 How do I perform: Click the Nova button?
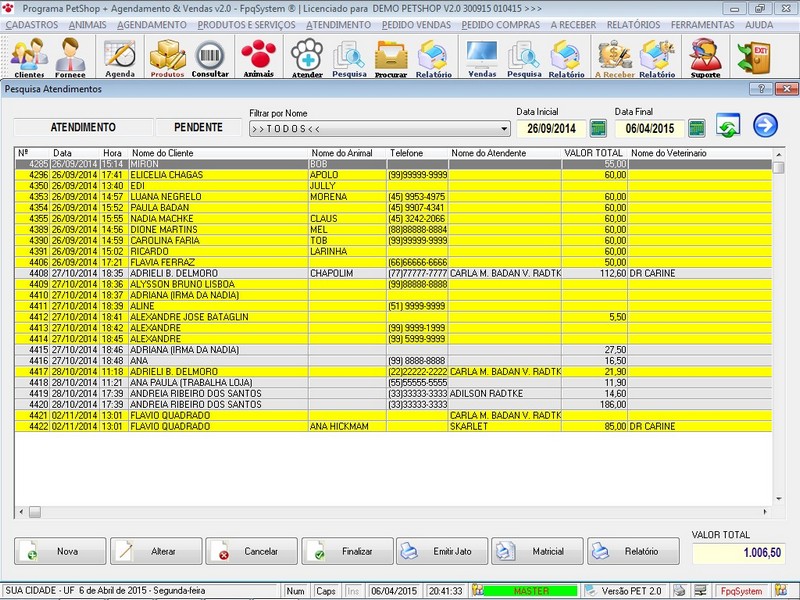click(x=60, y=551)
